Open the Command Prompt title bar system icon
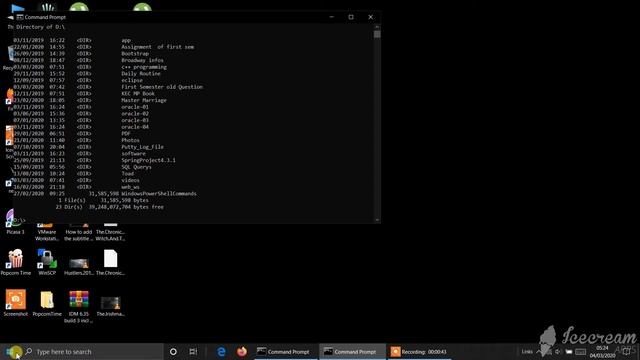640x360 pixels. [x=20, y=17]
